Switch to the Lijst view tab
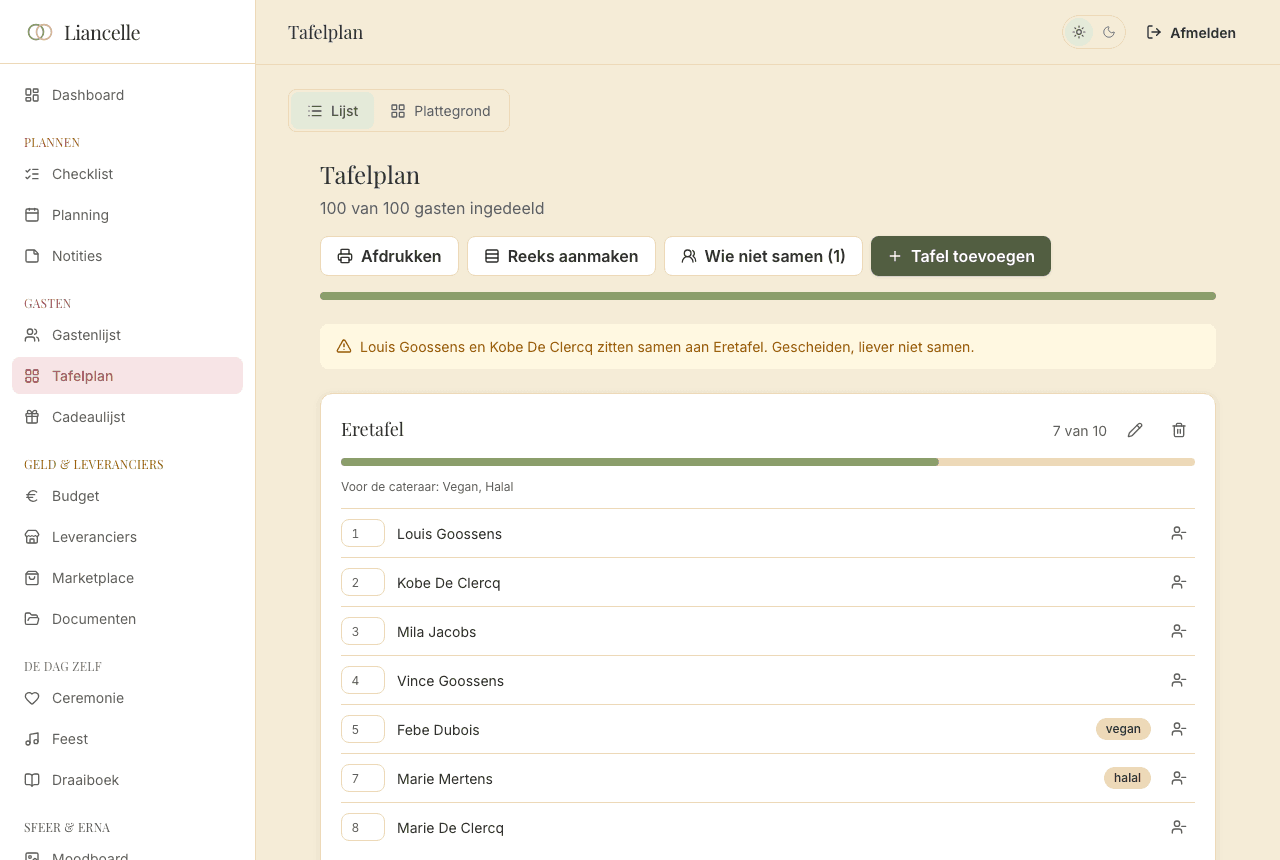1280x860 pixels. tap(333, 111)
